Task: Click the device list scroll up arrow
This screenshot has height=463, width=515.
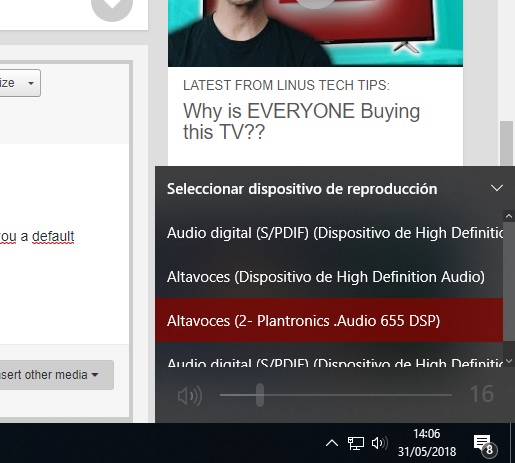Action: pos(509,216)
